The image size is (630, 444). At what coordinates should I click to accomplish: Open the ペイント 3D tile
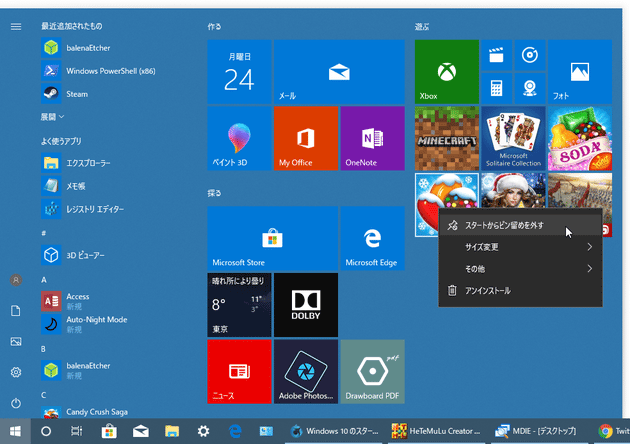[x=239, y=138]
